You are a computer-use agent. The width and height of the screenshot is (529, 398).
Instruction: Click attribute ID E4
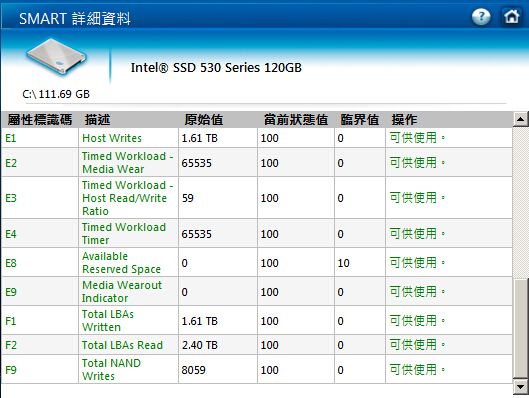(11, 234)
